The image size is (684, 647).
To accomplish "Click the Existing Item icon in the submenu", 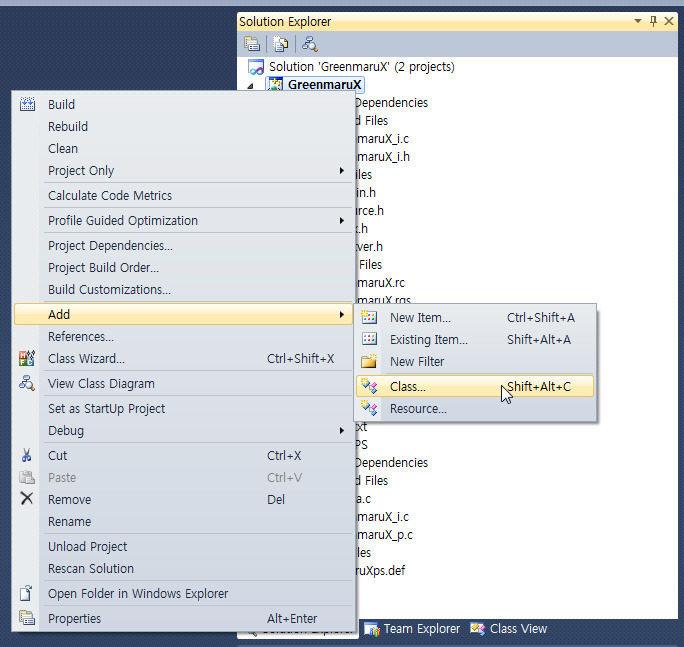I will point(369,339).
